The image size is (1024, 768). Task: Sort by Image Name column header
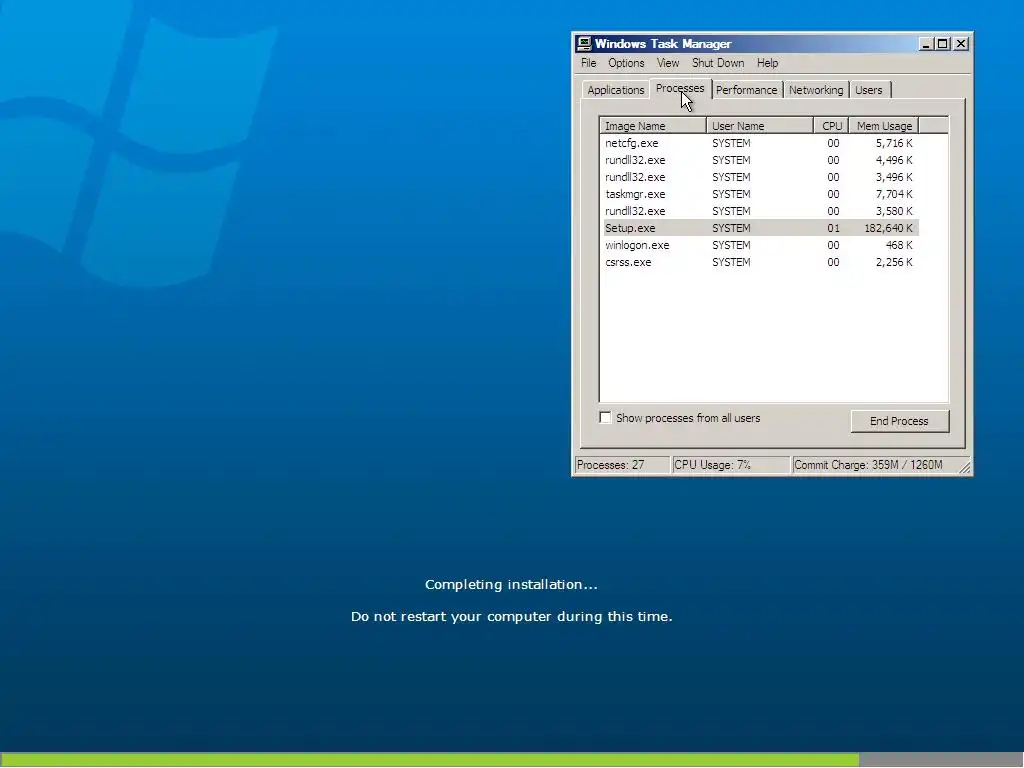point(652,125)
